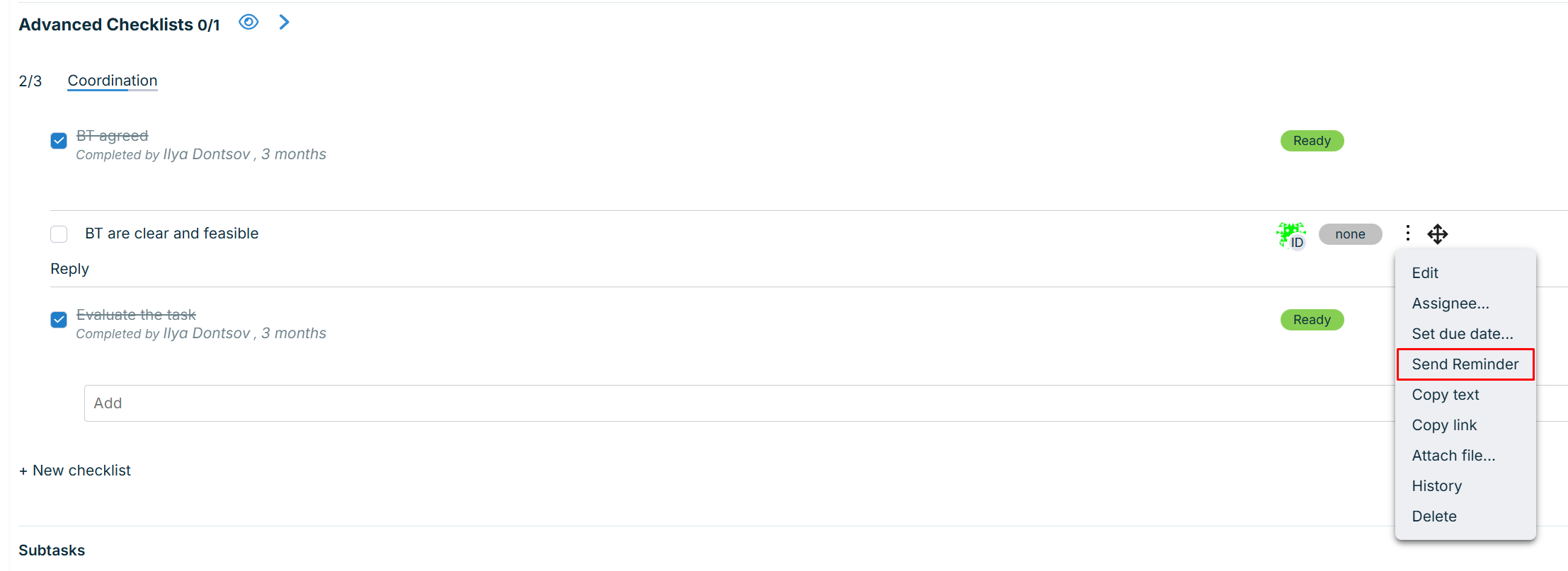Uncheck the 'Evaluate the task' checkbox
Image resolution: width=1568 pixels, height=571 pixels.
(59, 320)
